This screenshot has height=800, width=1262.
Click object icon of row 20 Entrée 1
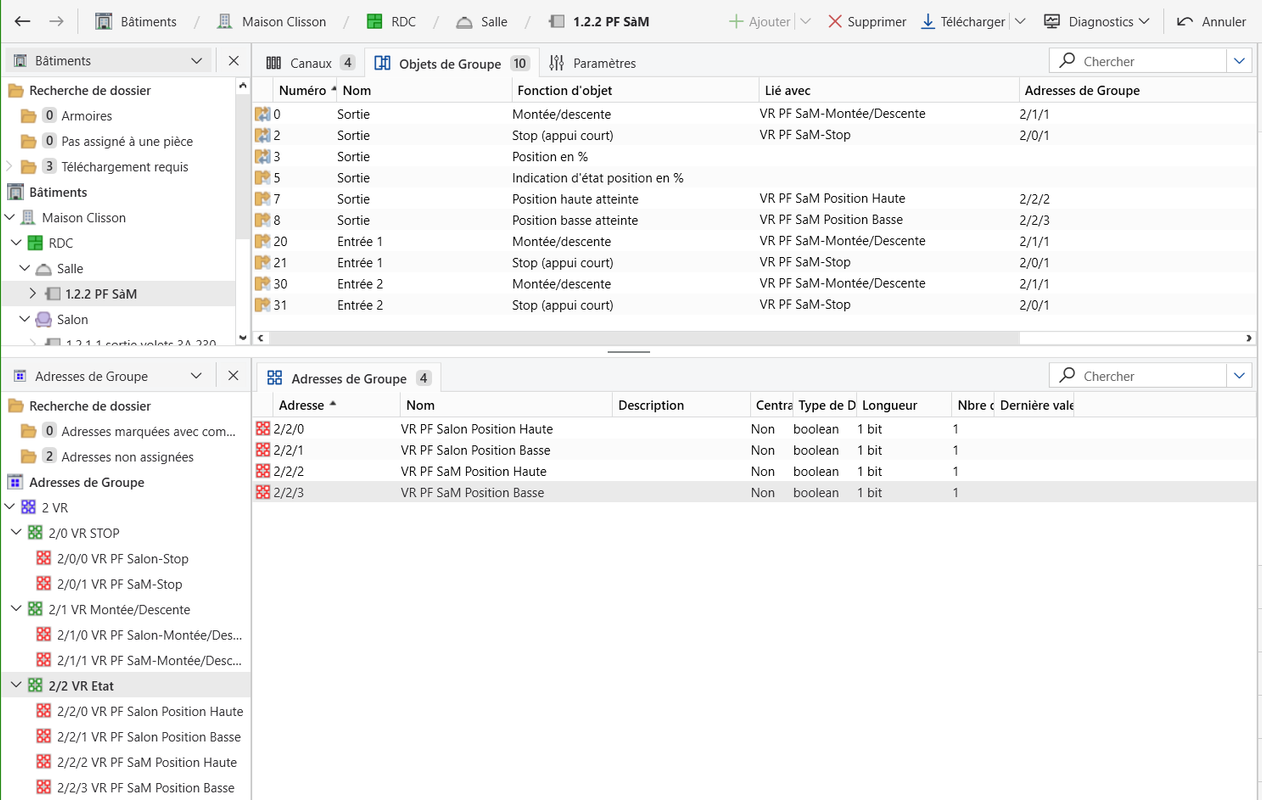click(x=263, y=241)
